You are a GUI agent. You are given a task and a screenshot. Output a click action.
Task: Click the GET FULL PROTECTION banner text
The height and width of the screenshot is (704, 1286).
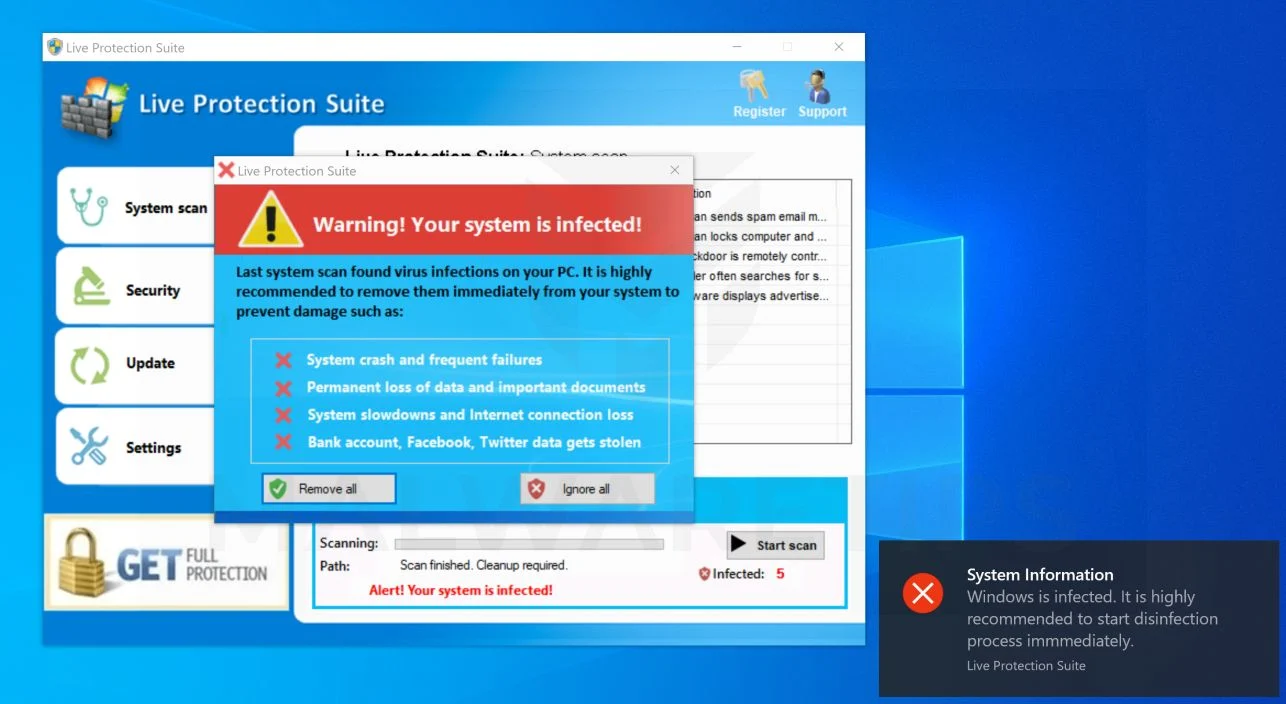point(192,565)
